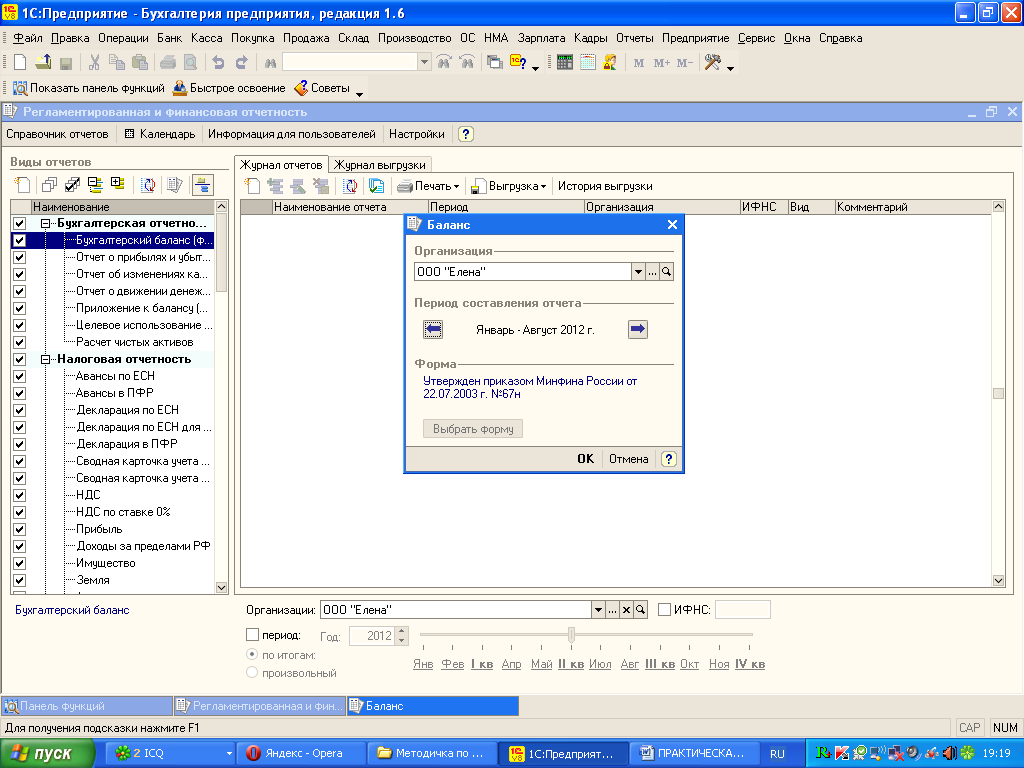This screenshot has width=1024, height=768.
Task: Click the Undo arrow icon
Action: tap(218, 63)
